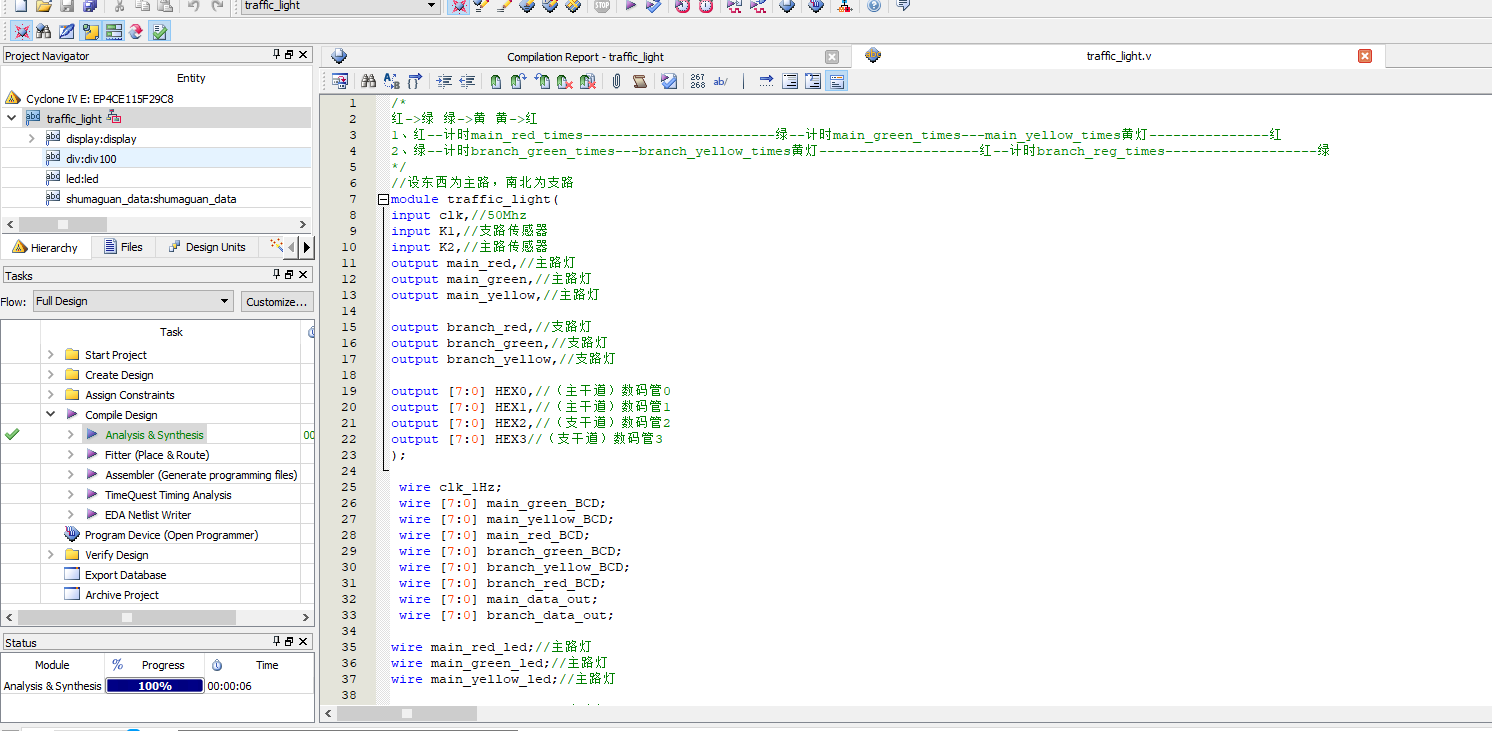Toggle the pin on the Project Navigator panel

coord(277,55)
